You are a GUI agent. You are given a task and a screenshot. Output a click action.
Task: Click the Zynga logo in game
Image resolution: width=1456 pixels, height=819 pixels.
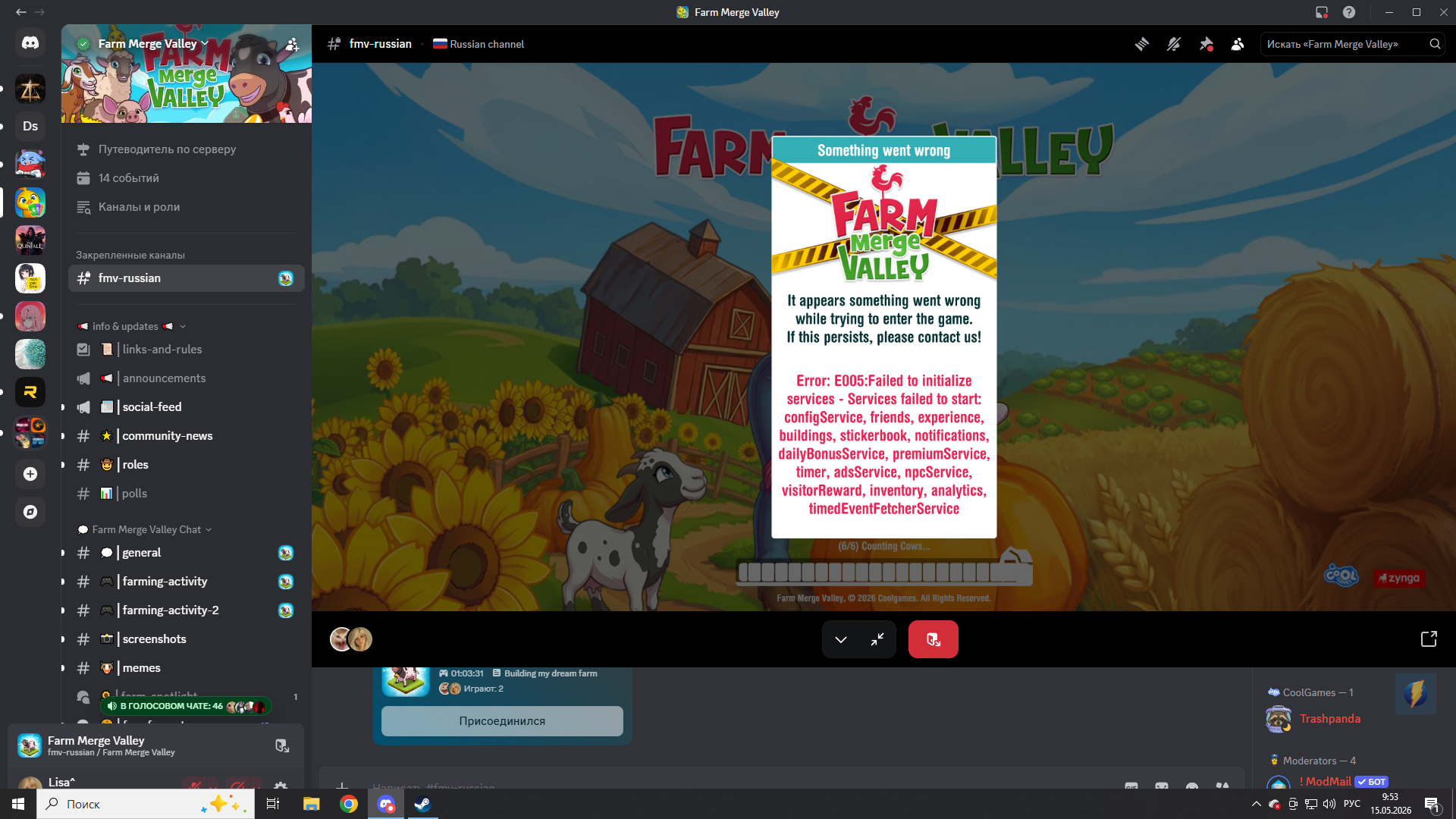(x=1399, y=579)
